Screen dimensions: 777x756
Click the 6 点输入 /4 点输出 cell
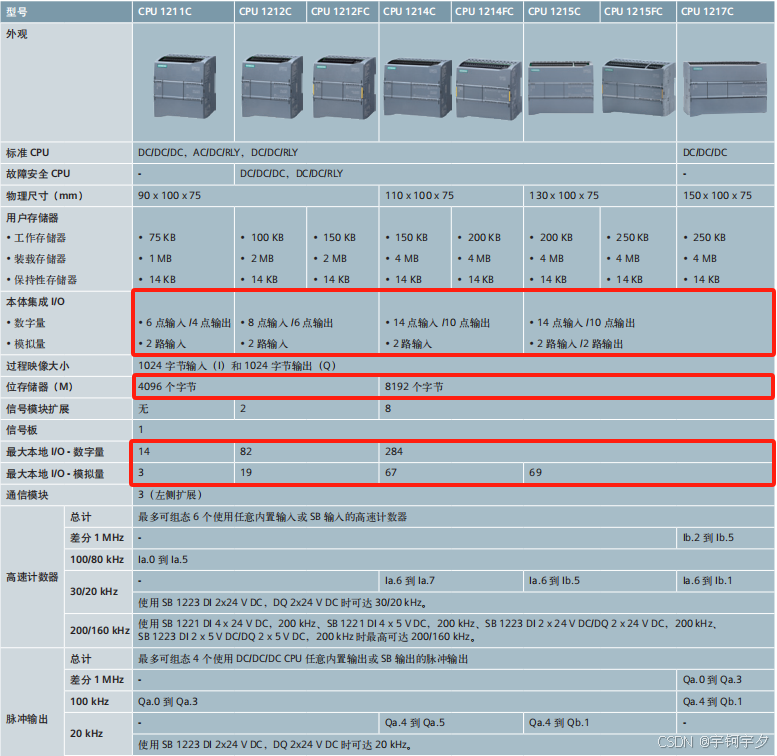pos(188,323)
